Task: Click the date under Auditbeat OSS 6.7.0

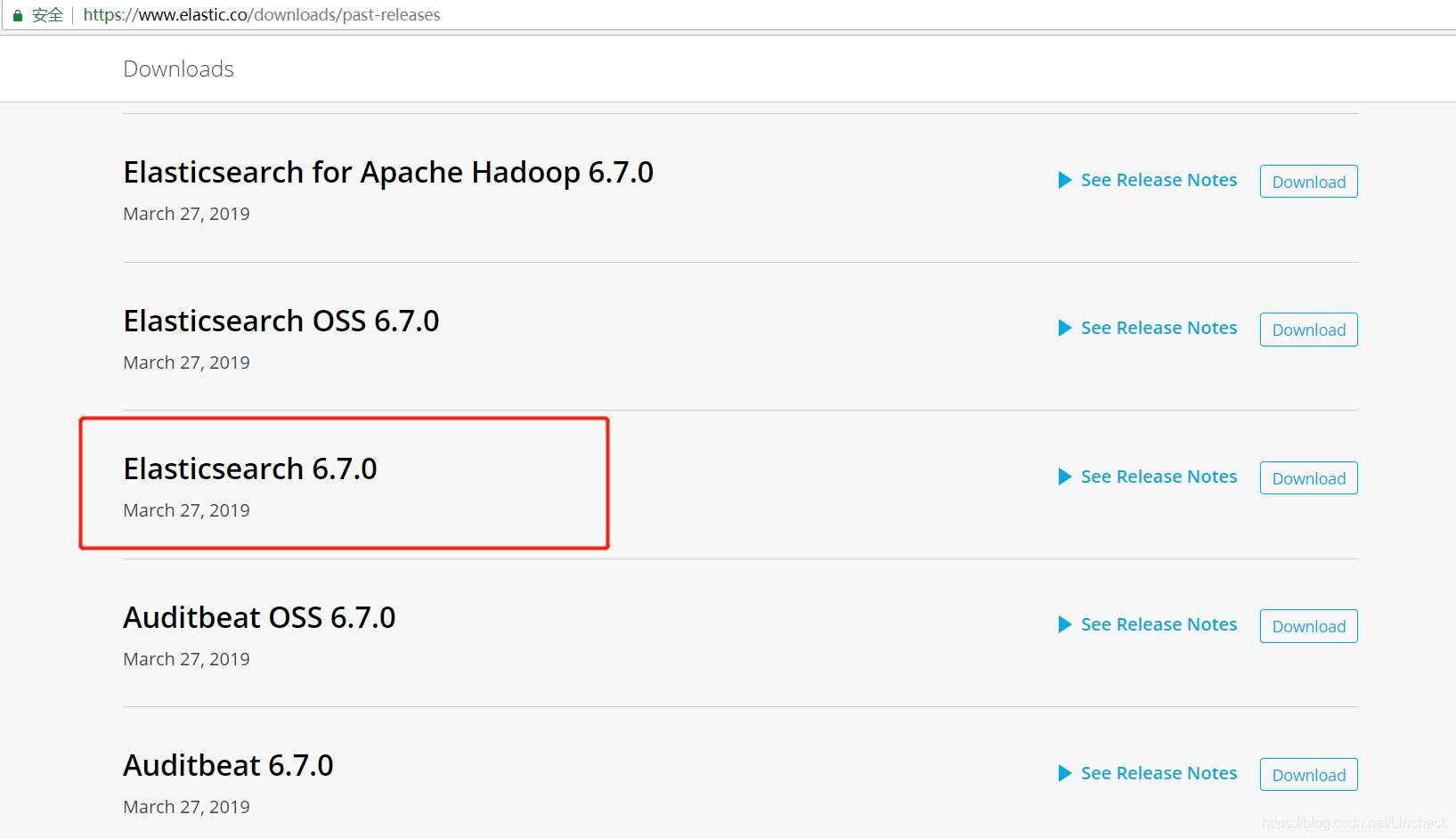Action: [186, 659]
